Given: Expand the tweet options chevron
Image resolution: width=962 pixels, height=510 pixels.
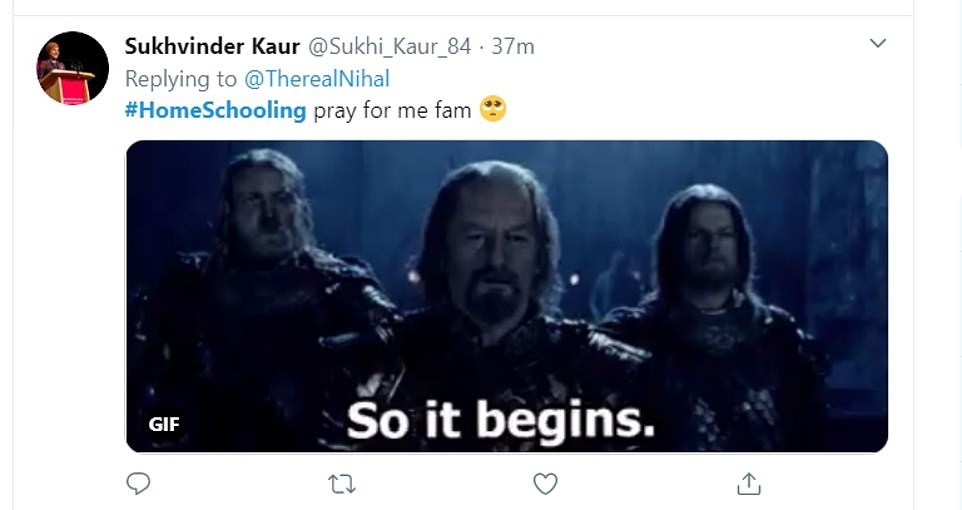Looking at the screenshot, I should (x=878, y=43).
